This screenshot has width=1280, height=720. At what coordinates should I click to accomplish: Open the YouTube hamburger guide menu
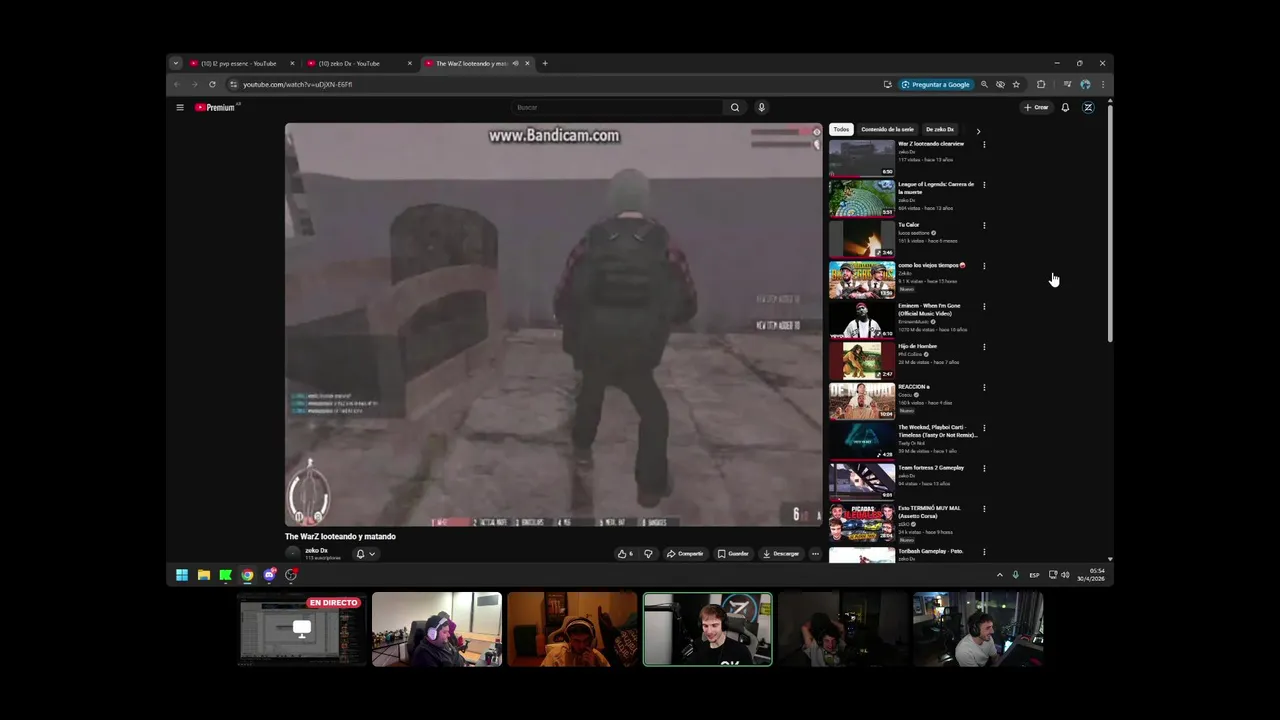180,107
